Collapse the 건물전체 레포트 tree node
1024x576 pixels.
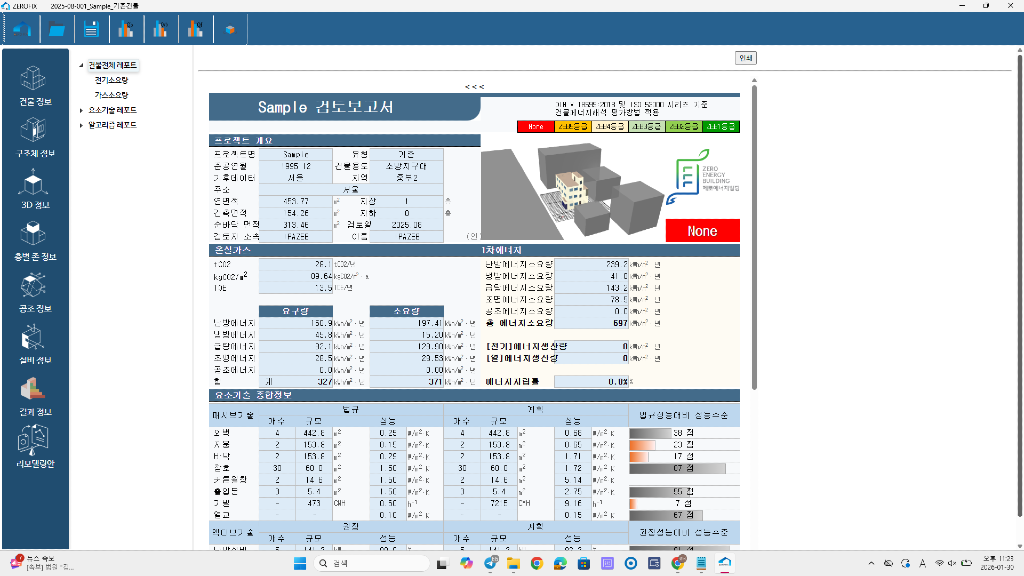tap(81, 65)
